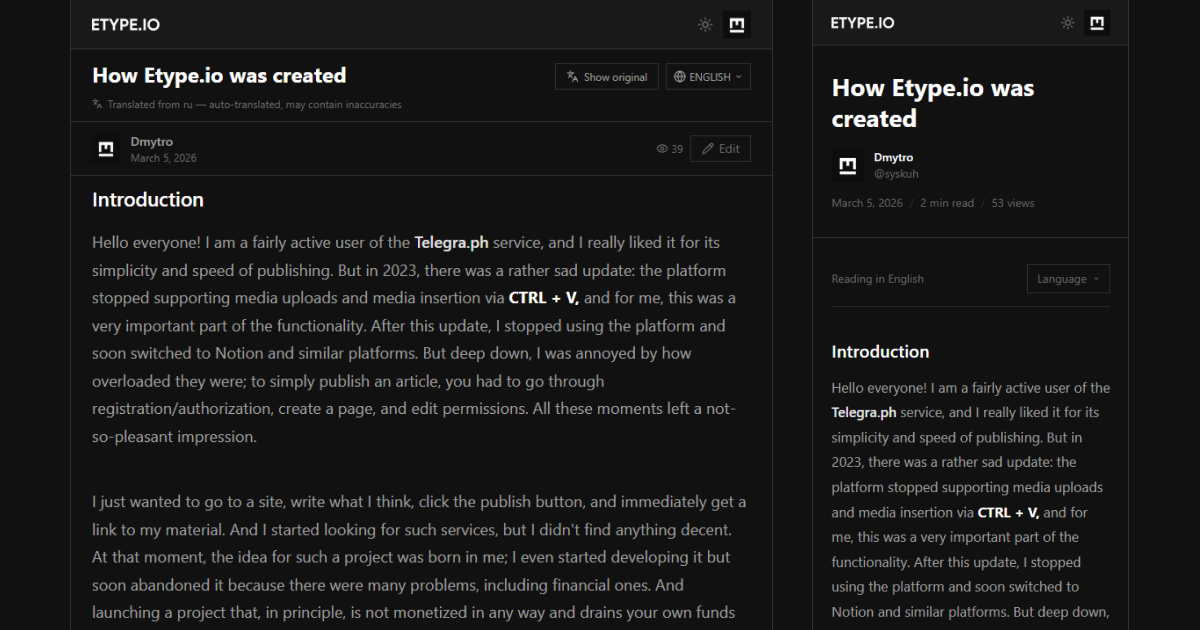Open the ENGLISH language dropdown
The width and height of the screenshot is (1200, 630).
click(x=708, y=76)
